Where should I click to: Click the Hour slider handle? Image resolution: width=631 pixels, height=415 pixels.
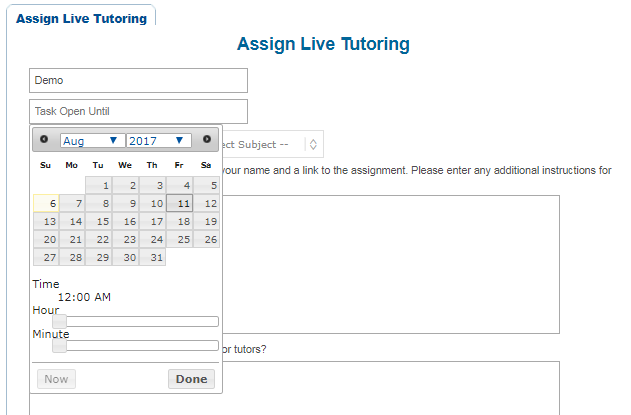click(59, 321)
